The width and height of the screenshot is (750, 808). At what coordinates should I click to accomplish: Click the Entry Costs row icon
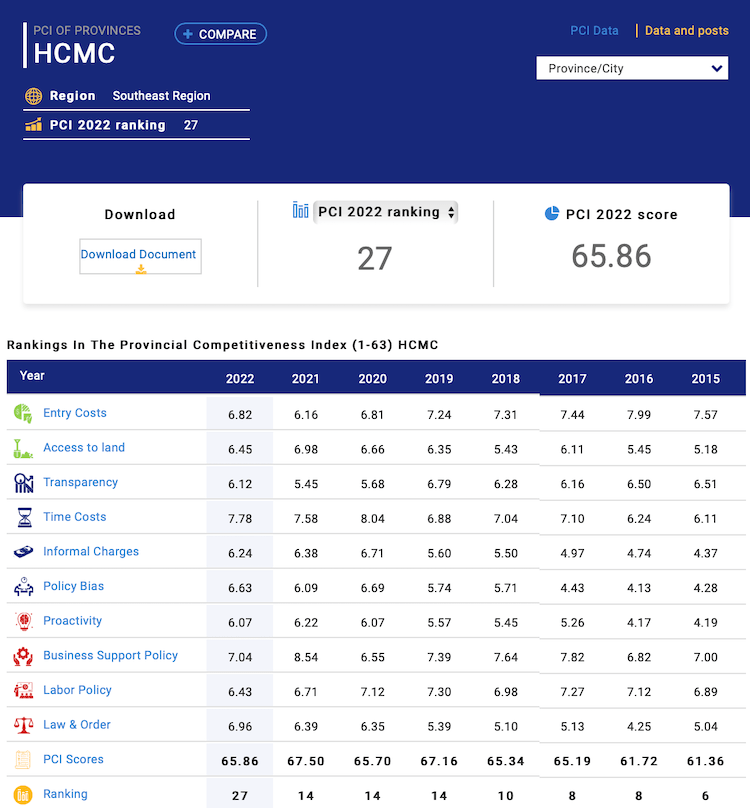(x=23, y=413)
